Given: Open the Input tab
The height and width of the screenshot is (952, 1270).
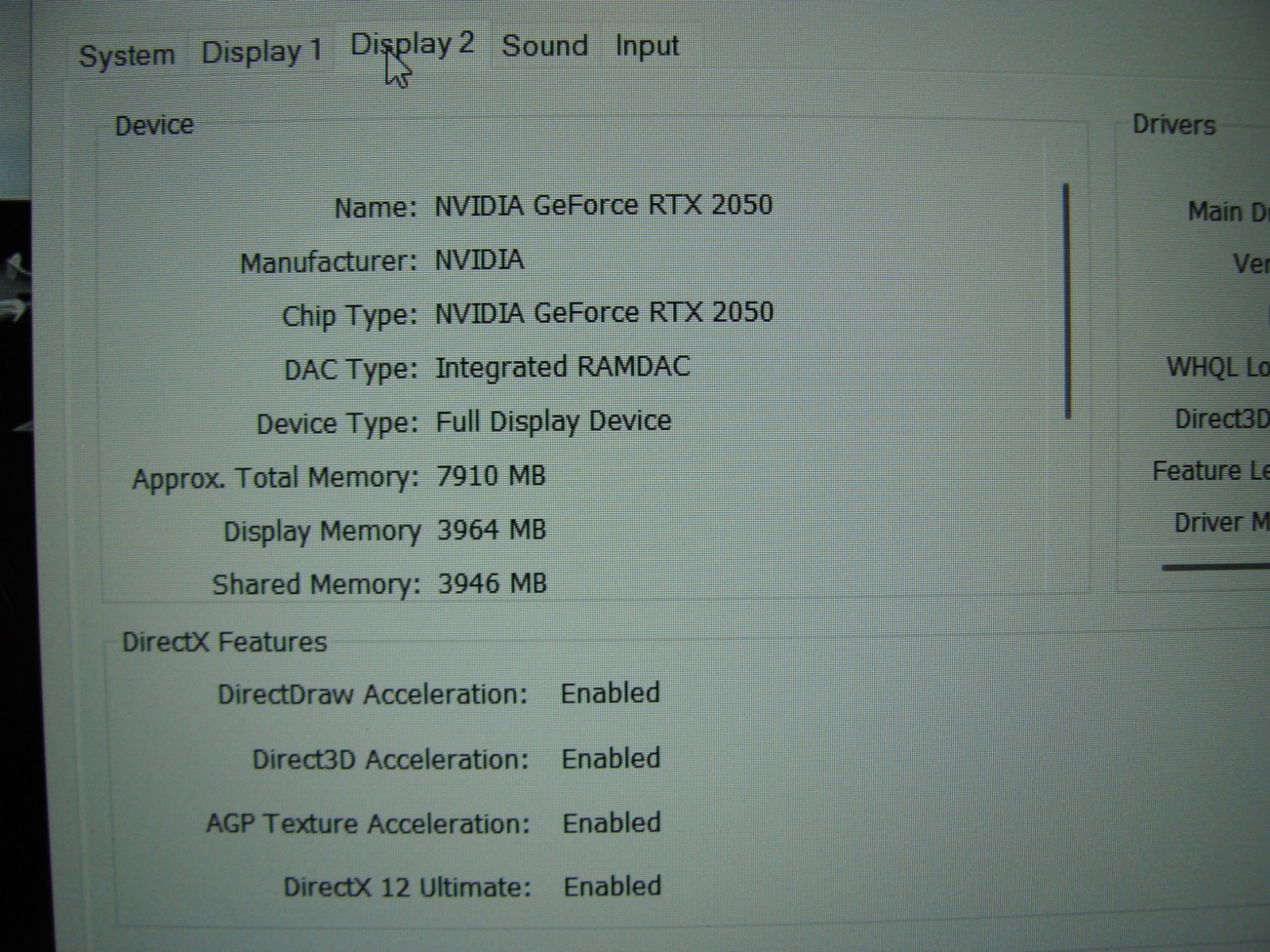Looking at the screenshot, I should point(647,46).
